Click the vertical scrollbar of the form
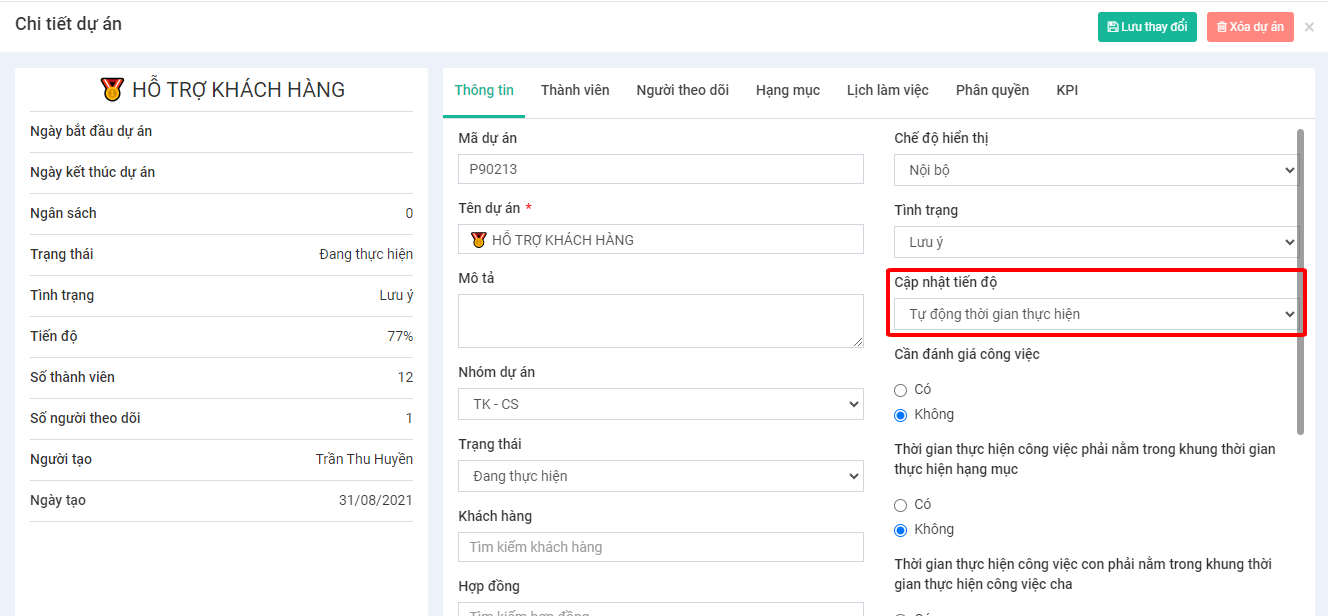This screenshot has width=1328, height=616. [1300, 280]
